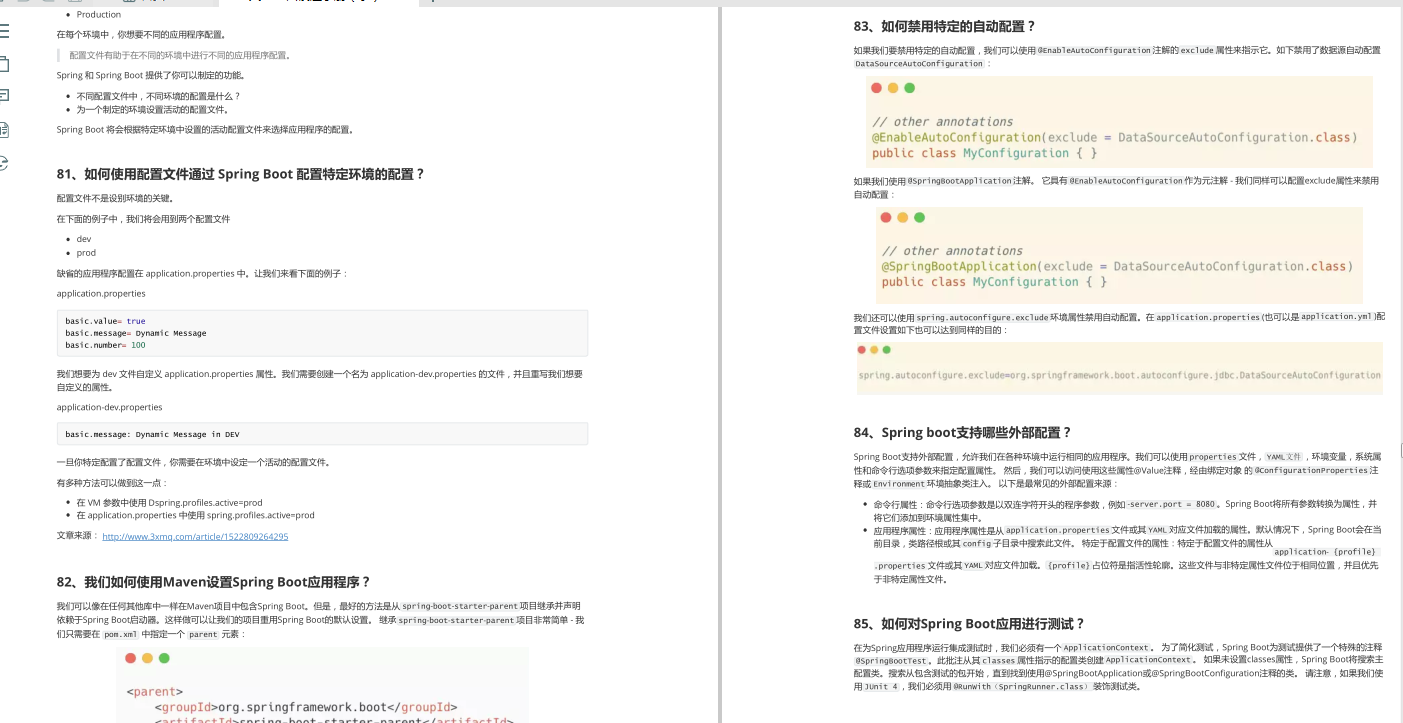The image size is (1403, 723).
Task: Click inline code 'Junit 4'
Action: click(881, 687)
